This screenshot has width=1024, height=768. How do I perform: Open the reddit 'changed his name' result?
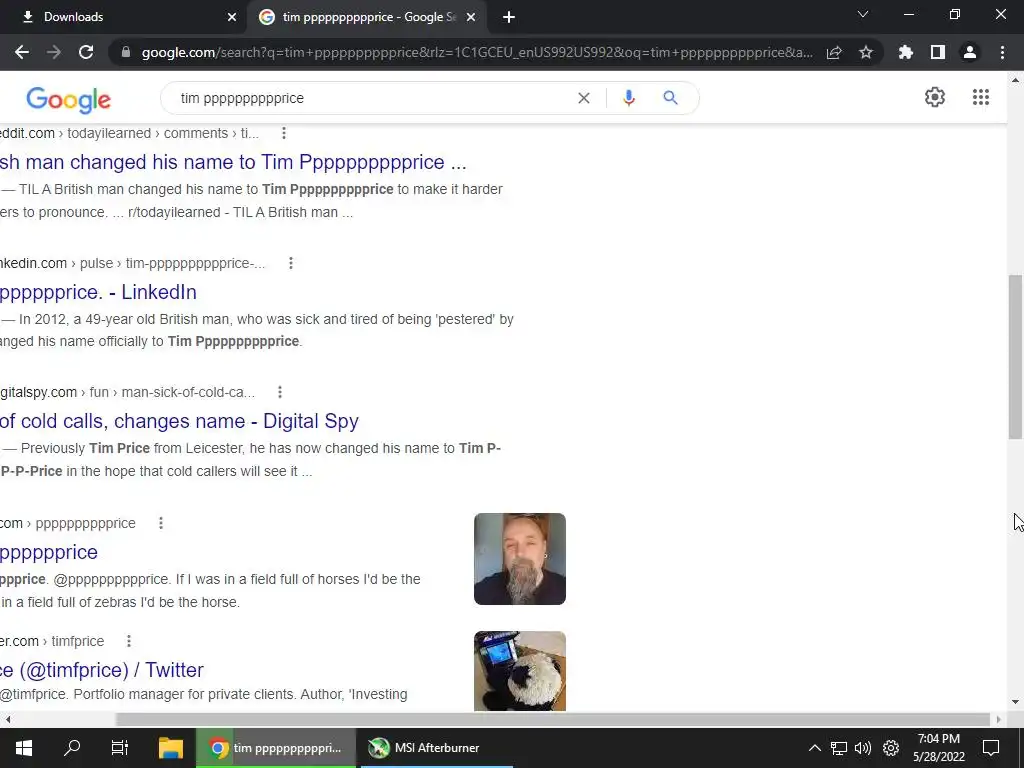pyautogui.click(x=233, y=162)
